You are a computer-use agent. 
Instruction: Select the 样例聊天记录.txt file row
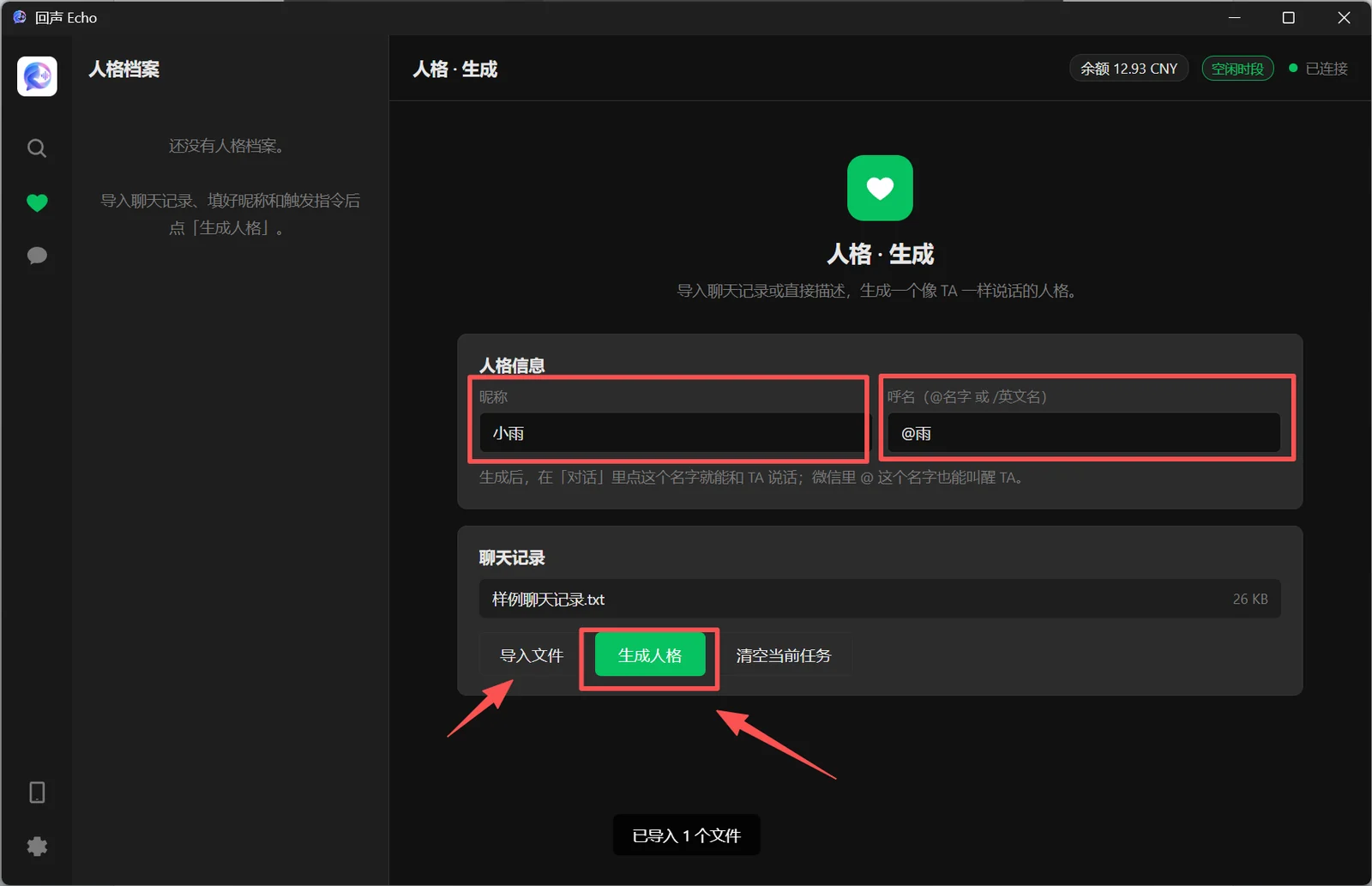pos(880,599)
